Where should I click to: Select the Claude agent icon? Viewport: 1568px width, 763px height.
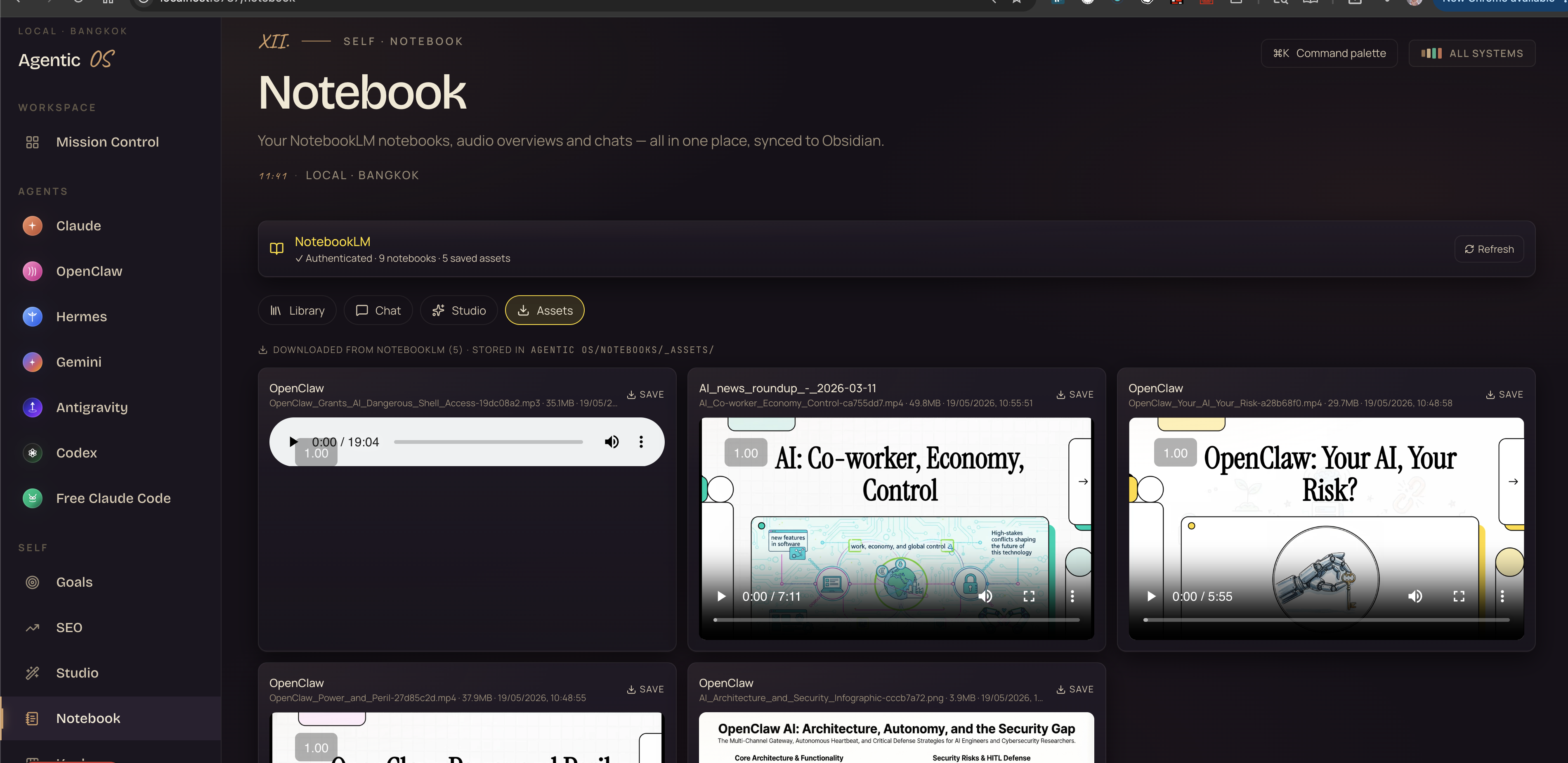tap(32, 226)
